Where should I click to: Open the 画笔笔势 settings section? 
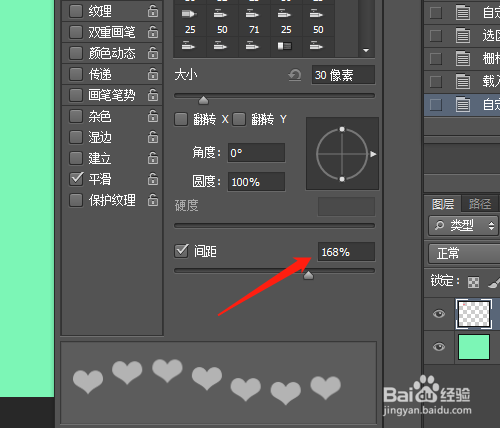click(x=112, y=95)
